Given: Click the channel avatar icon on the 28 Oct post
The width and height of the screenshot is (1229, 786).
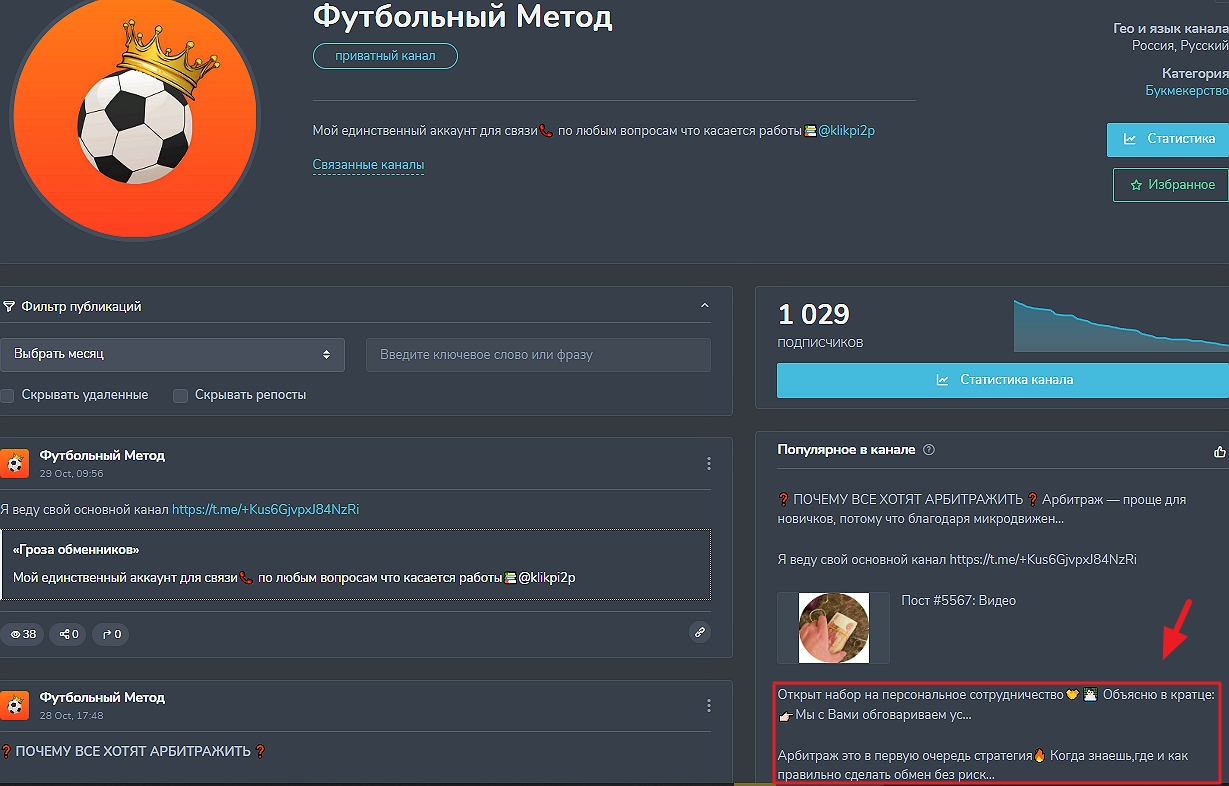Looking at the screenshot, I should (x=14, y=705).
